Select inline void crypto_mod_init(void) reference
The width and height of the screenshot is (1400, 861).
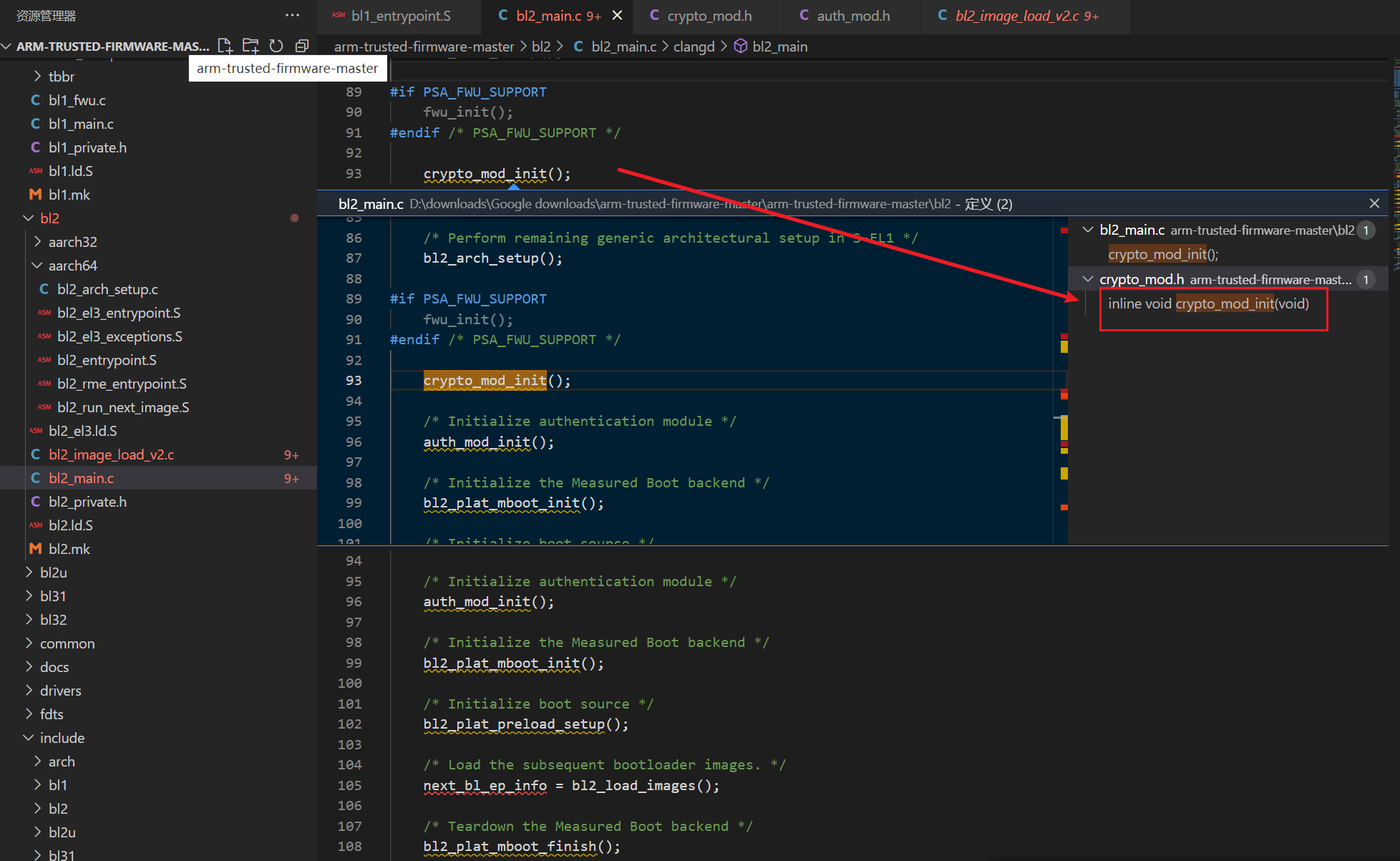(x=1208, y=304)
